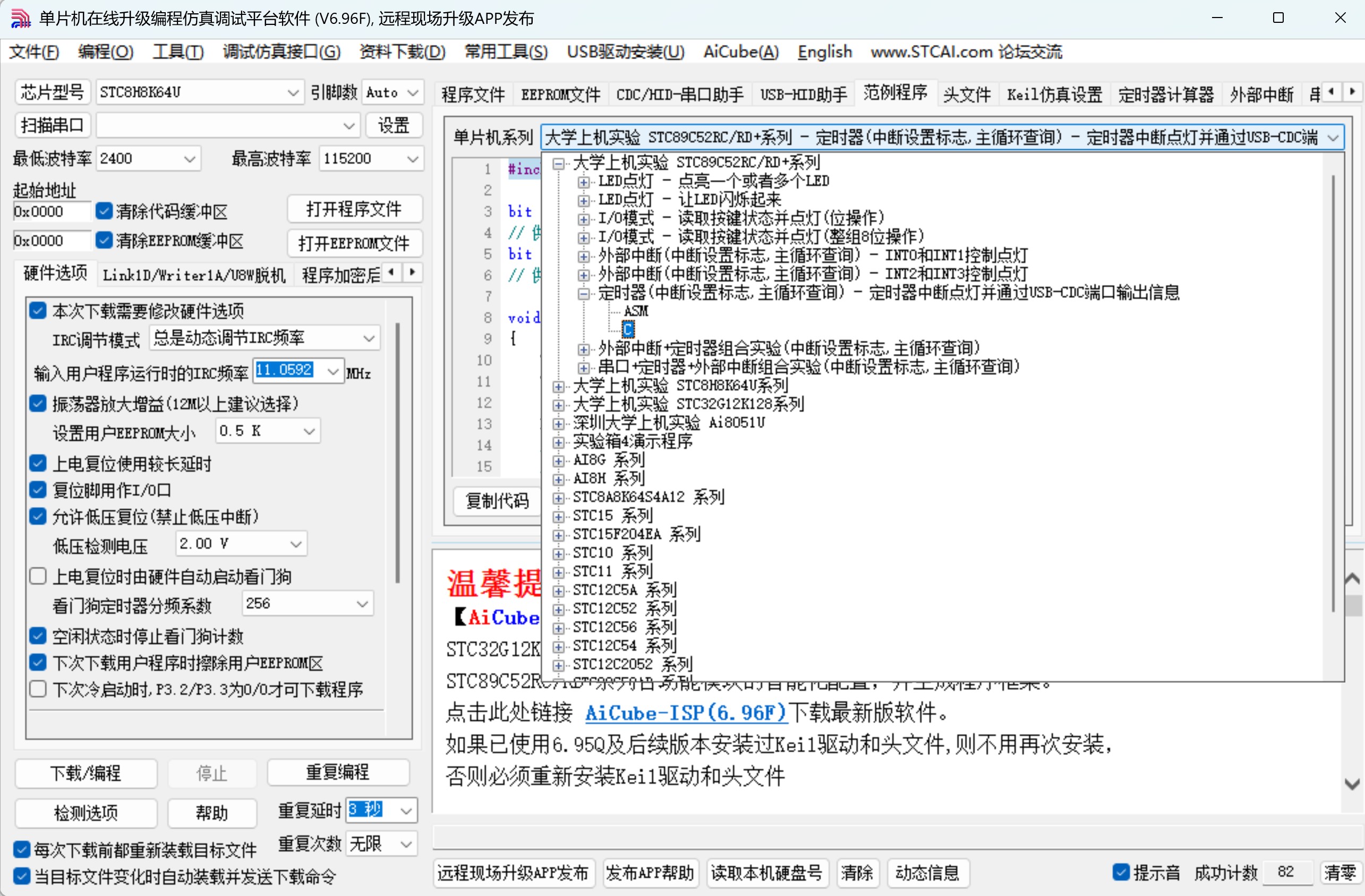Click the English menu item
The height and width of the screenshot is (896, 1365).
[x=824, y=52]
